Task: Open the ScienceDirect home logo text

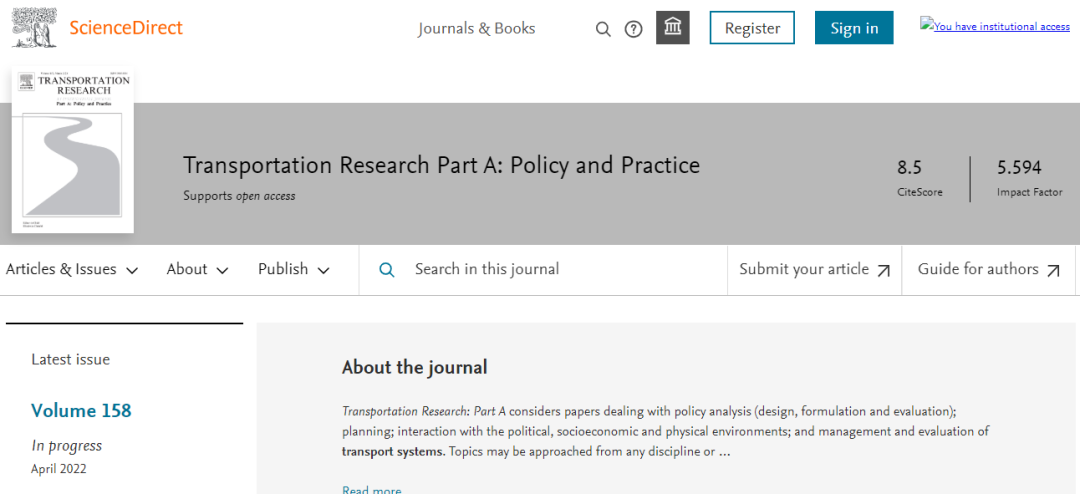Action: click(126, 28)
